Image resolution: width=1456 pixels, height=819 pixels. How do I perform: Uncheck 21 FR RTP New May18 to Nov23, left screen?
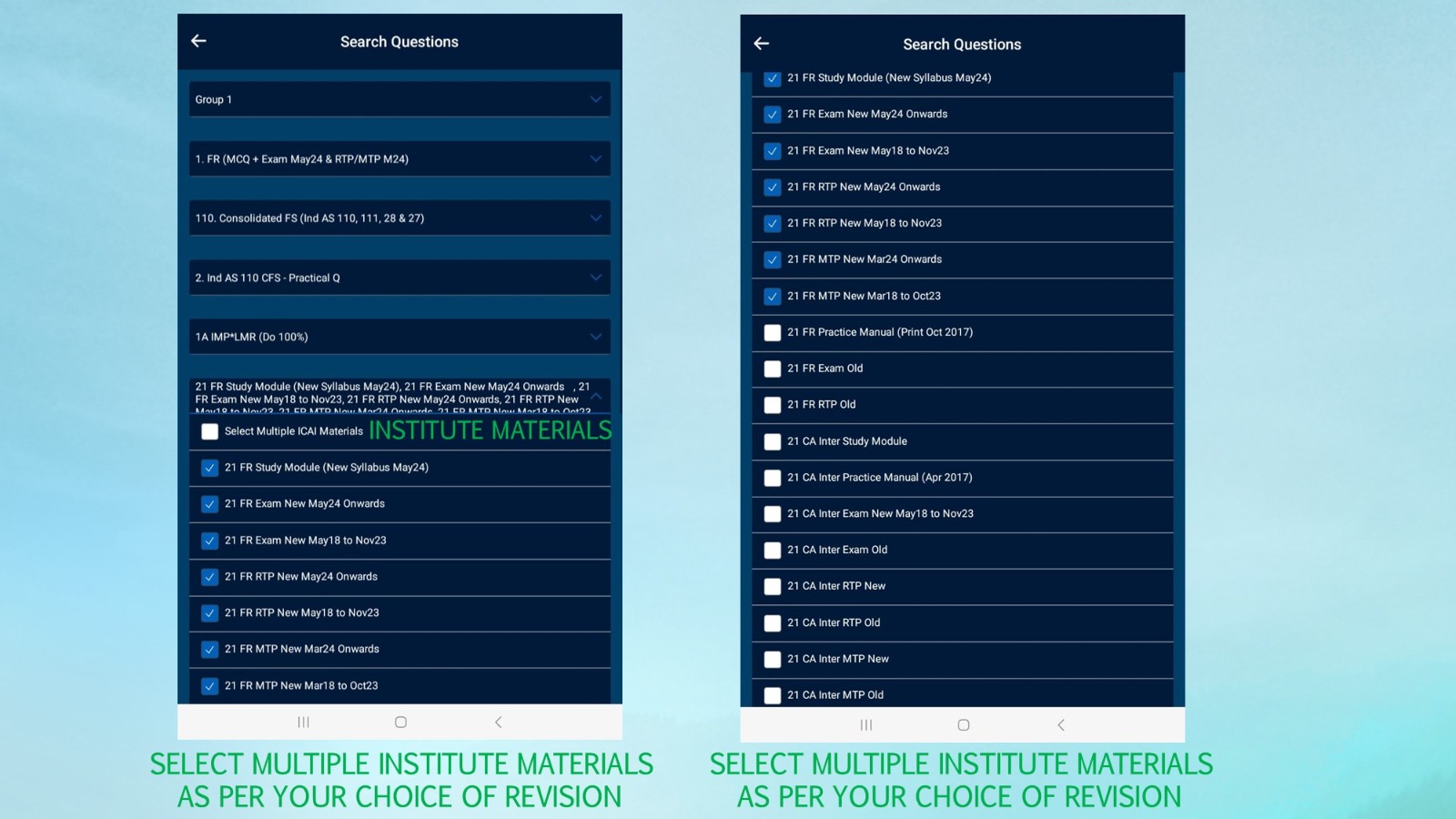pyautogui.click(x=209, y=613)
